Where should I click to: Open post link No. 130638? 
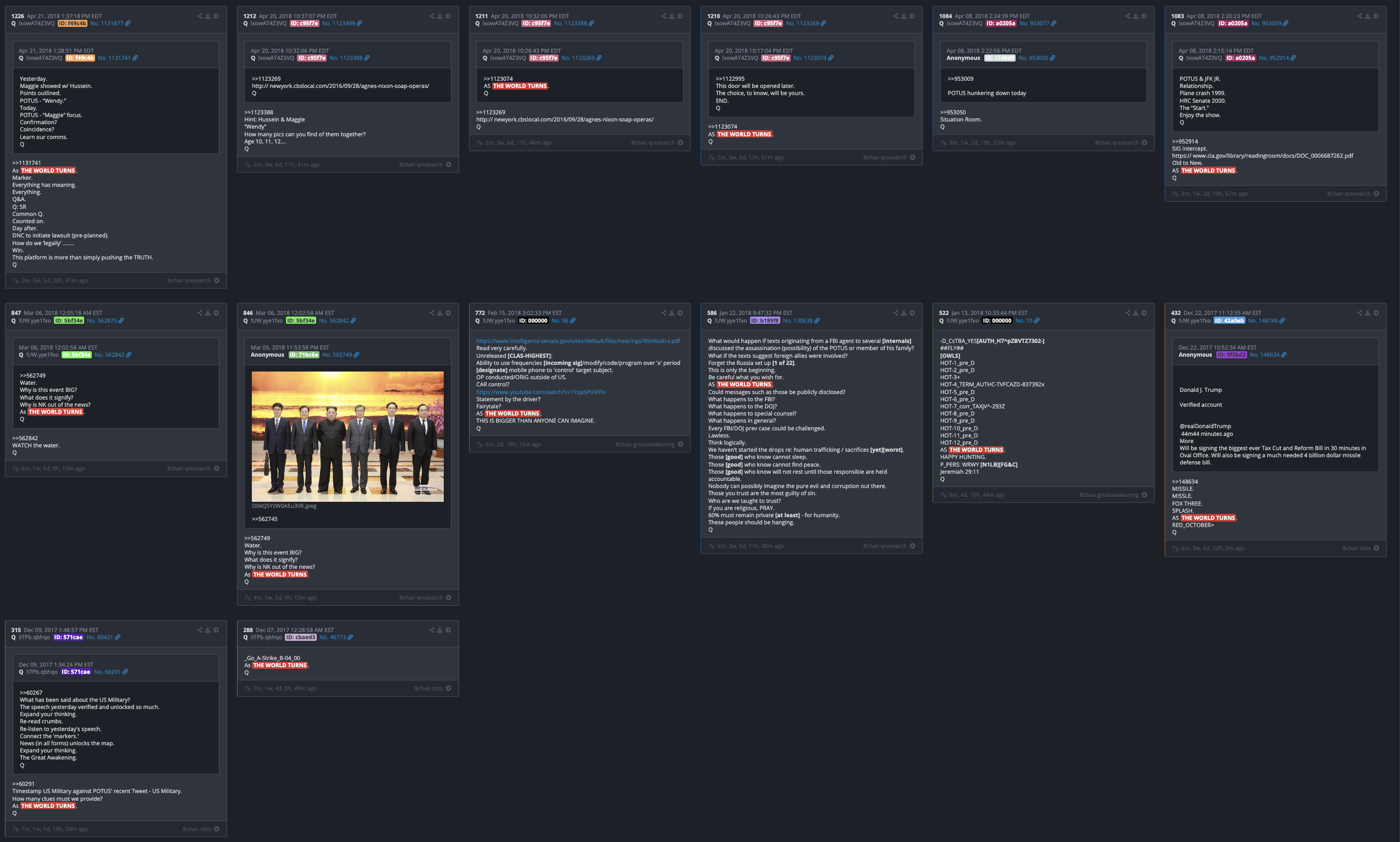797,320
